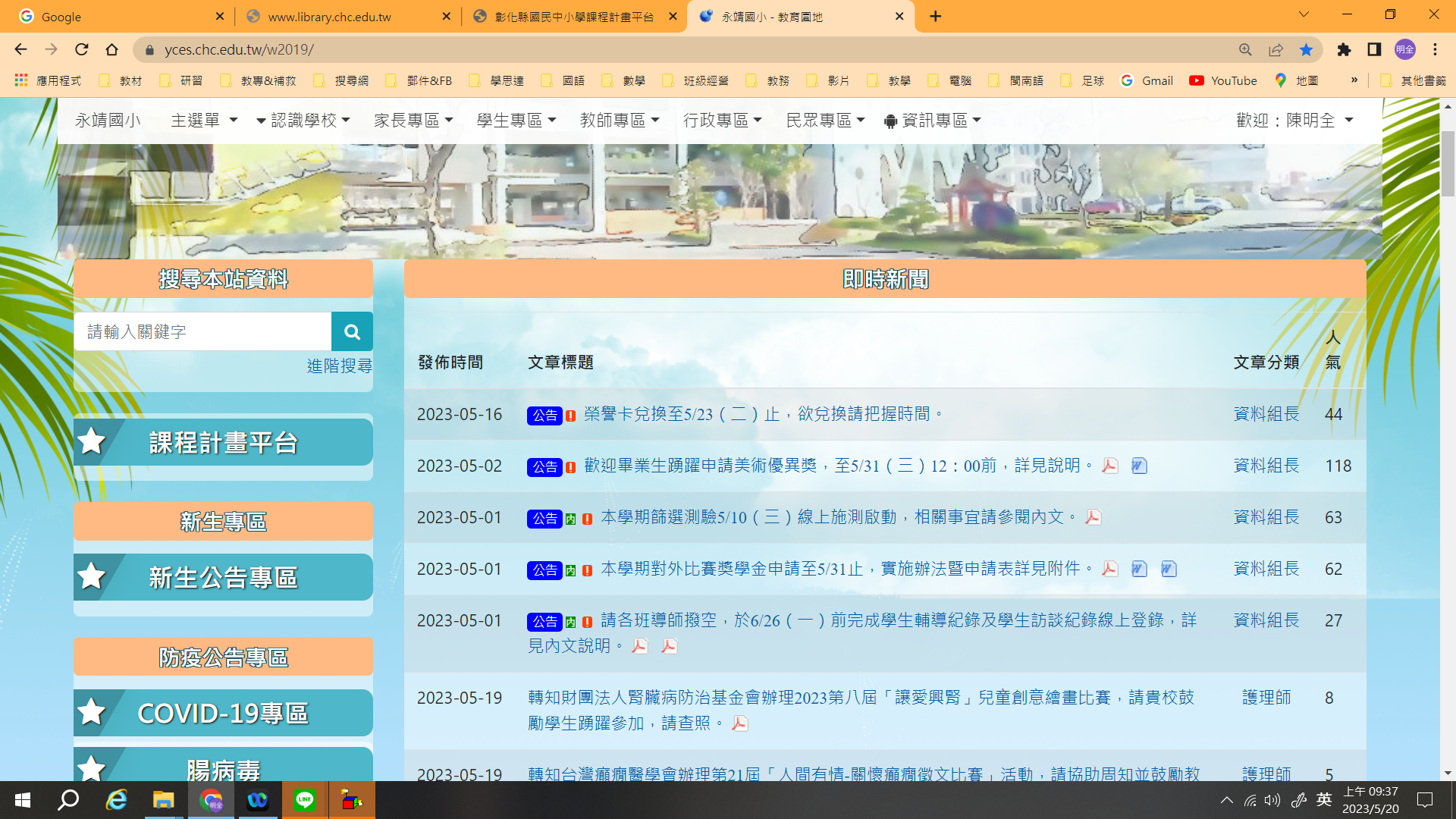Open article 榮譽卡兌換至5/23 announcement
1456x819 pixels.
[764, 414]
